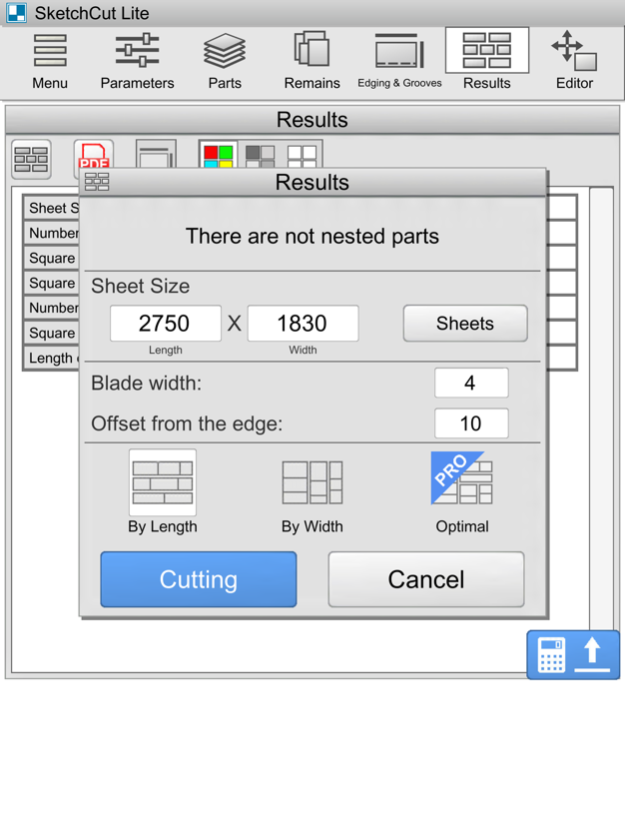The height and width of the screenshot is (834, 625).
Task: Cancel the Results dialog
Action: pyautogui.click(x=426, y=579)
